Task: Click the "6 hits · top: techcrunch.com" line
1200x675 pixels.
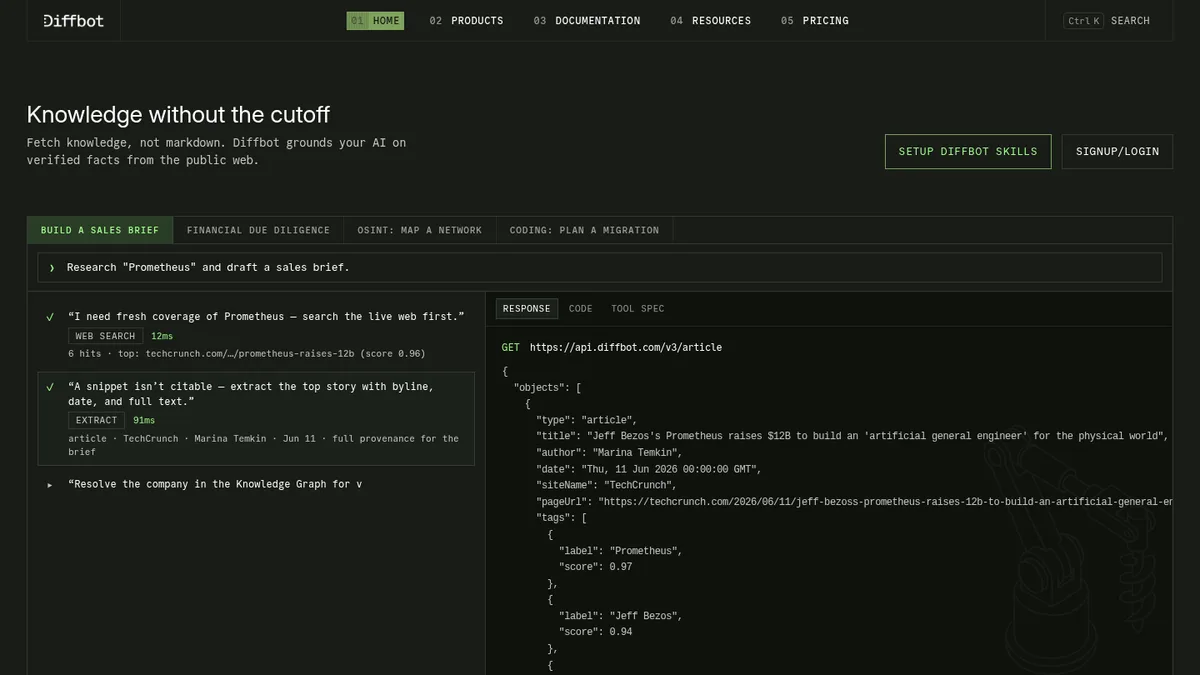Action: [x=246, y=354]
